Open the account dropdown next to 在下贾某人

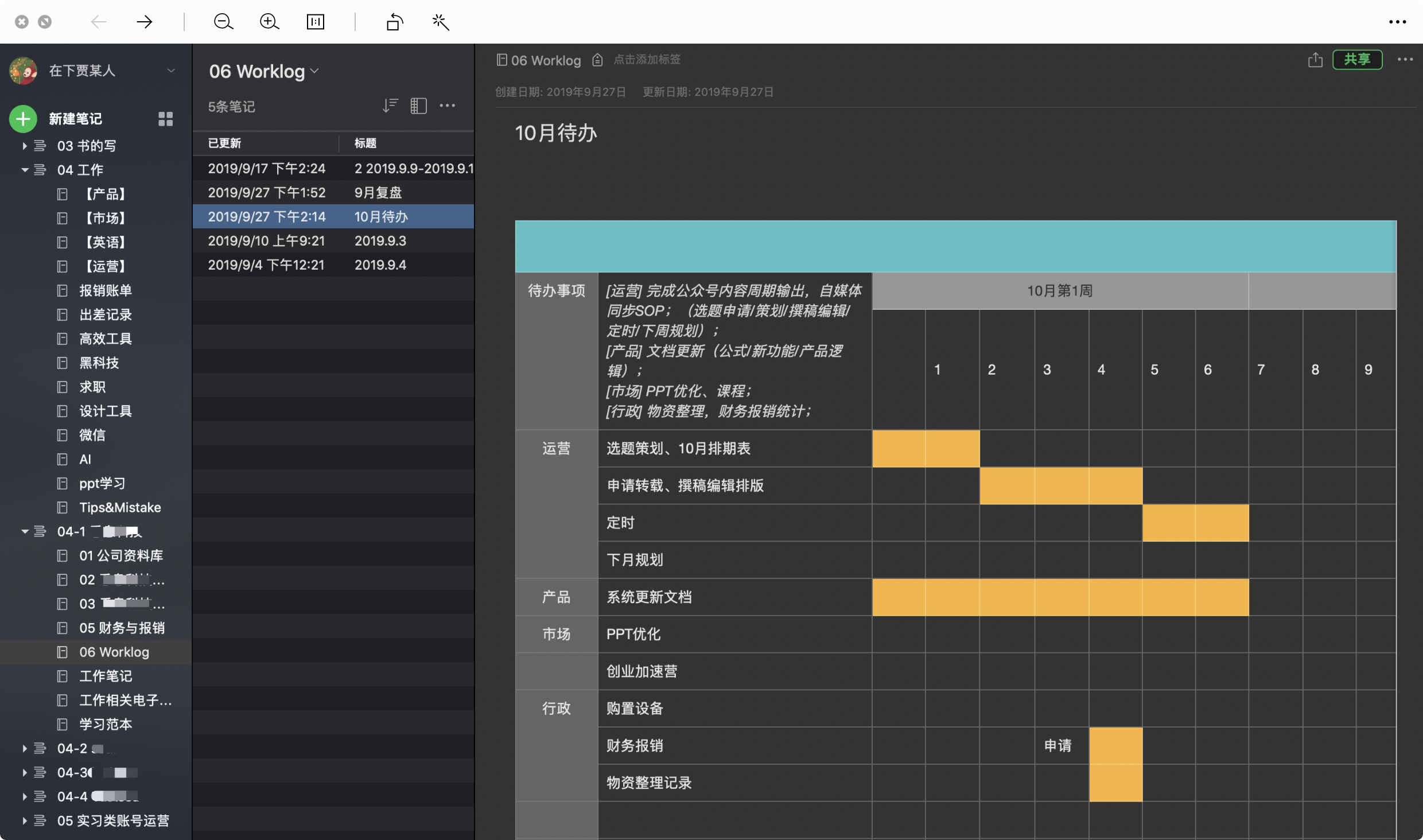tap(170, 71)
